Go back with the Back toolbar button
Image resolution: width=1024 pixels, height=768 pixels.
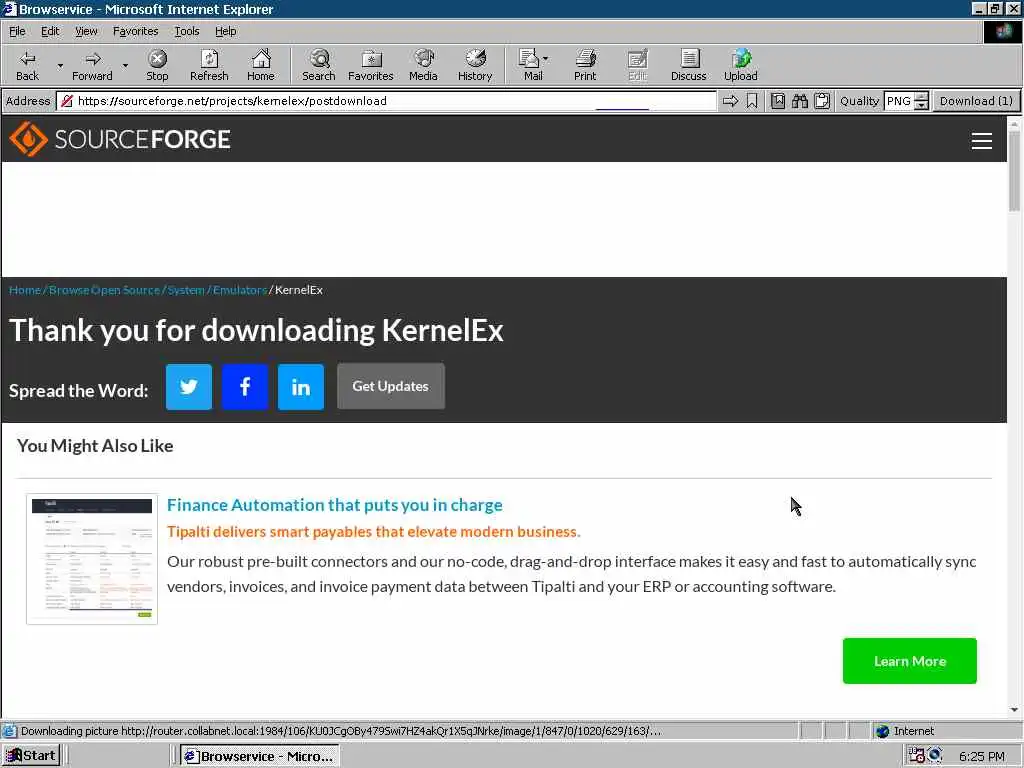[x=27, y=65]
